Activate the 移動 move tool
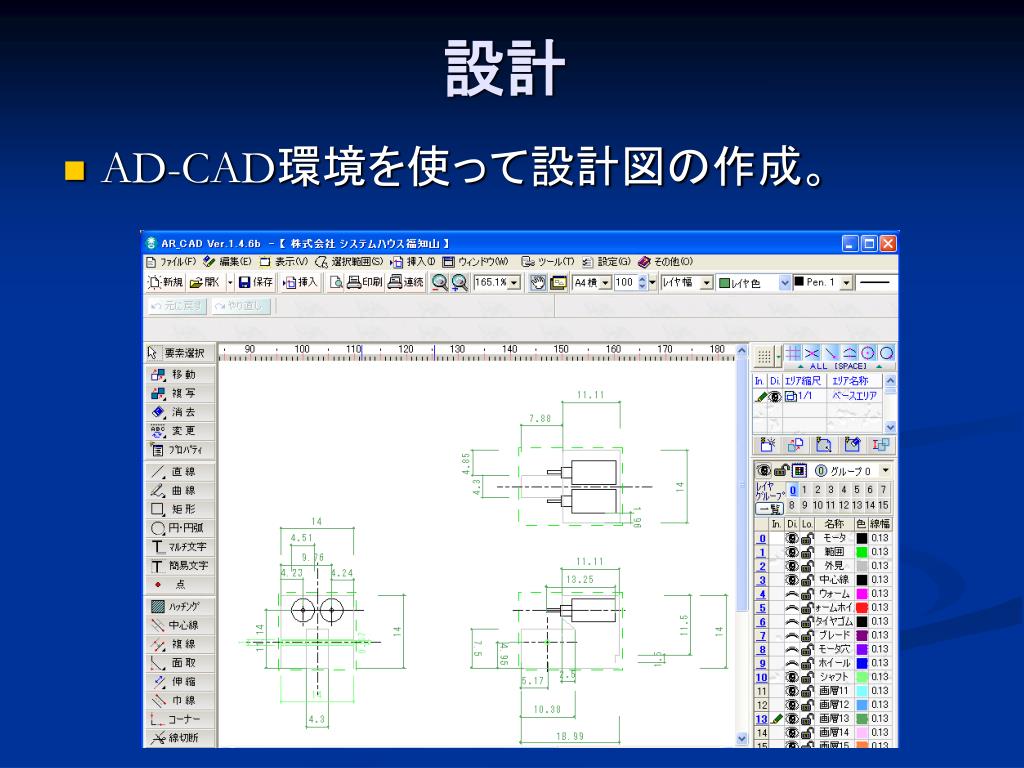This screenshot has height=768, width=1024. click(x=180, y=374)
